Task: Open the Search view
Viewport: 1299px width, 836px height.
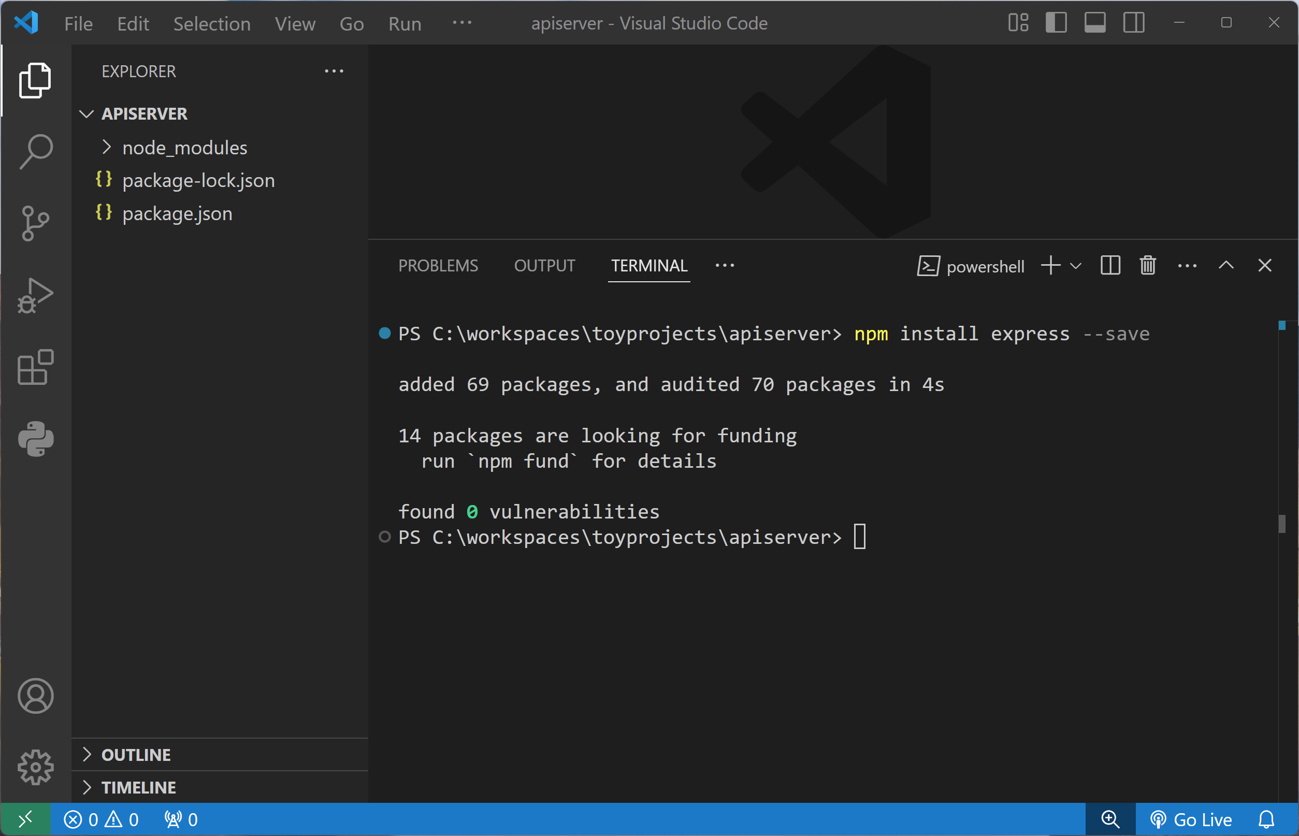Action: pyautogui.click(x=35, y=152)
